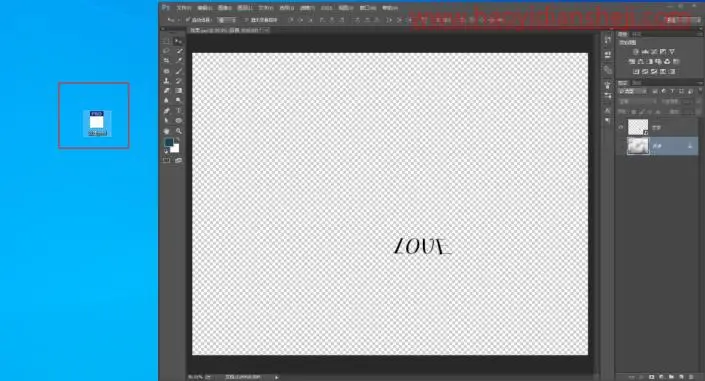The height and width of the screenshot is (381, 705).
Task: Select the PNG file on the desktop
Action: click(x=97, y=123)
